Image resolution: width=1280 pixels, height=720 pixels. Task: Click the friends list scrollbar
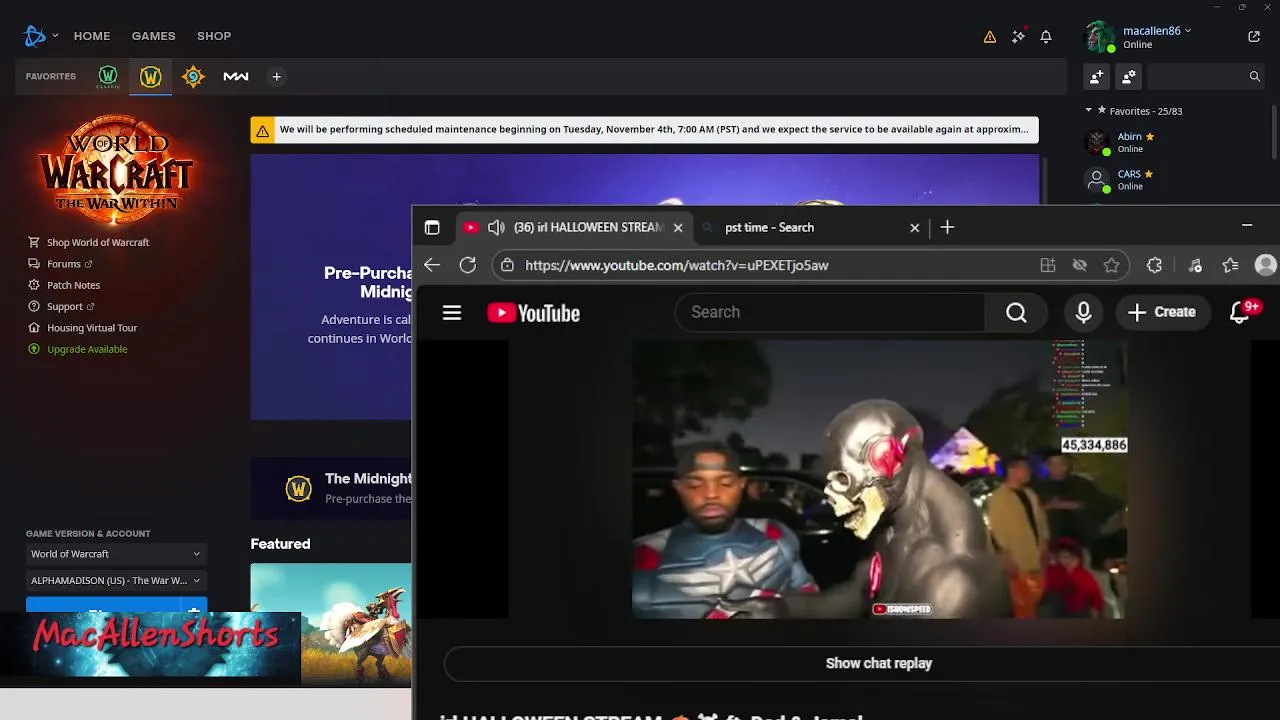(1274, 131)
